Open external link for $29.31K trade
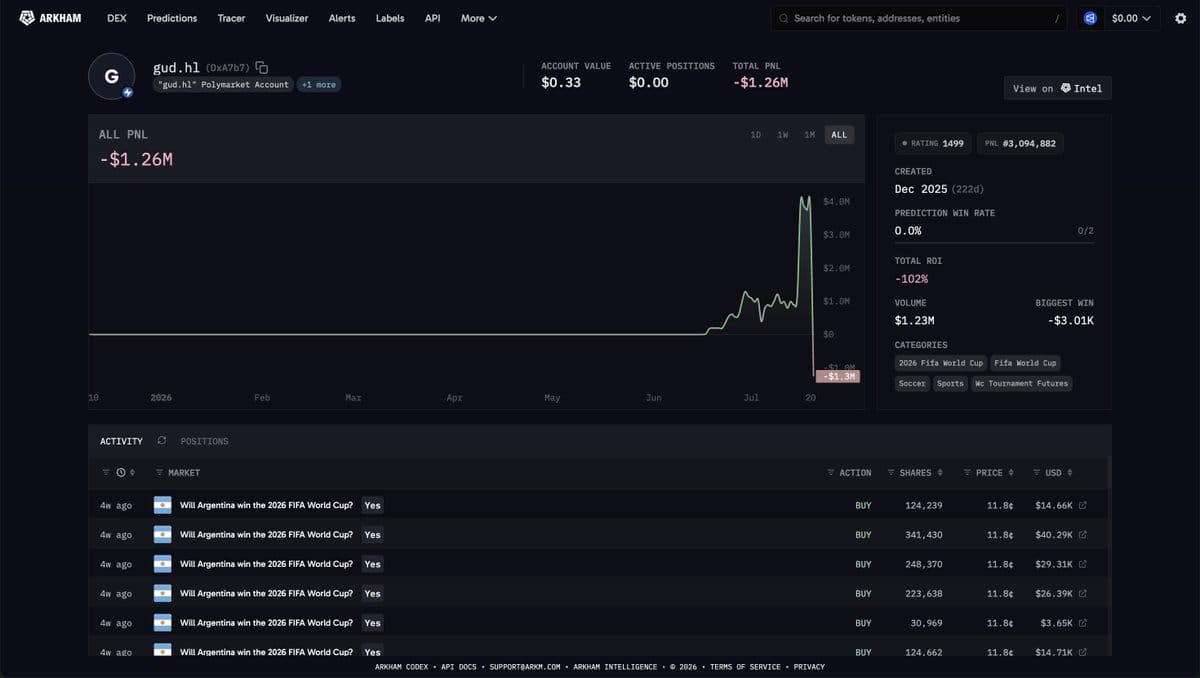 pyautogui.click(x=1083, y=564)
